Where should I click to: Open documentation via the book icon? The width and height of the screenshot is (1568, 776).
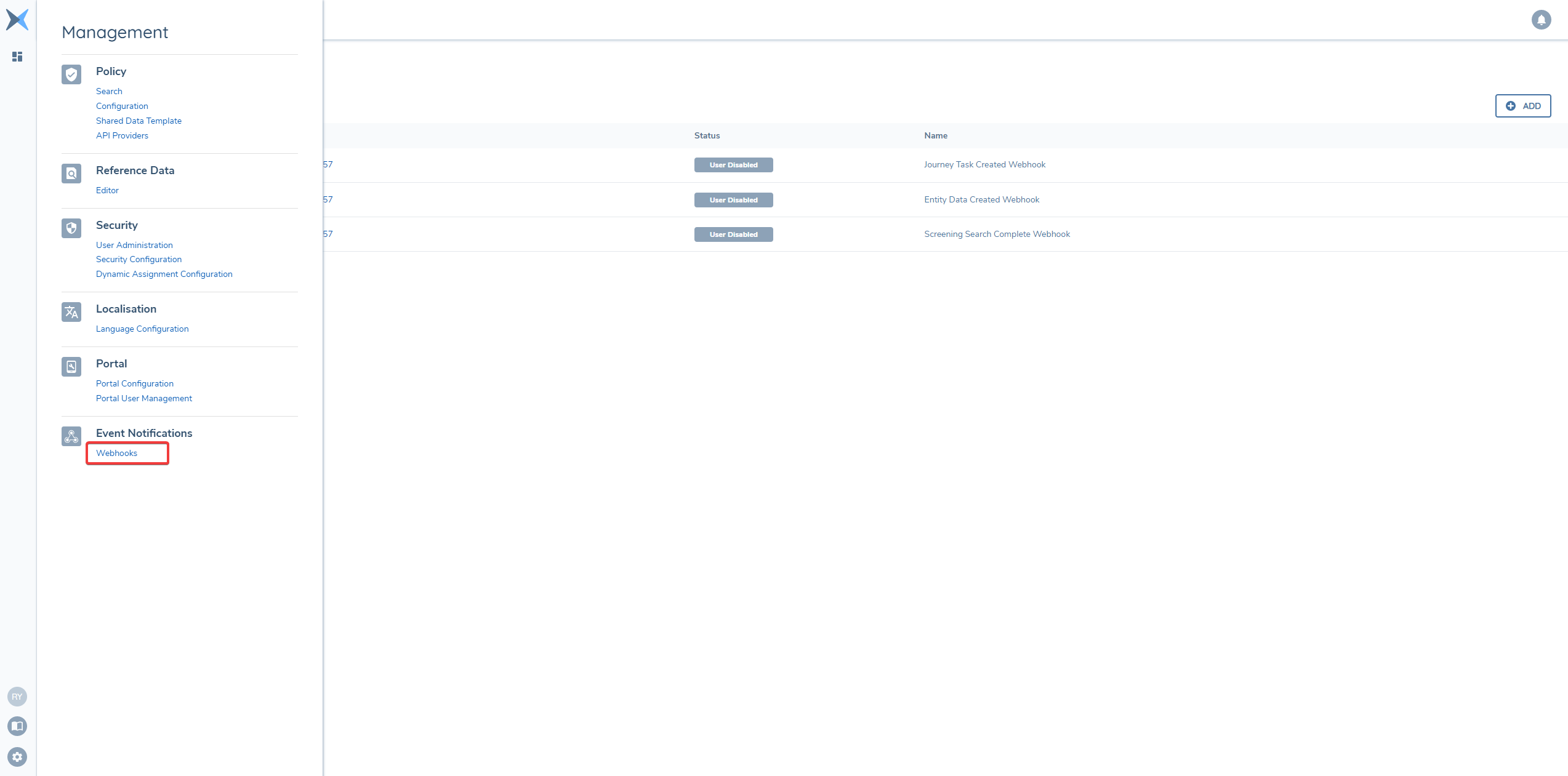[x=17, y=726]
